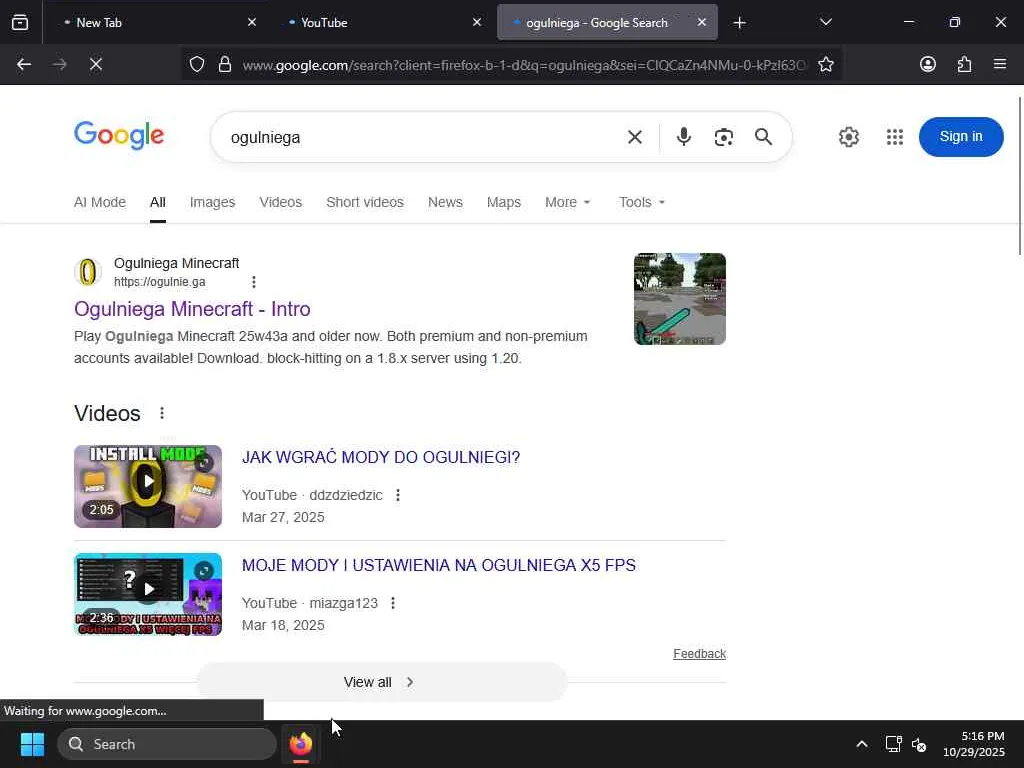
Task: Open Firefox View tab list icon
Action: point(20,22)
